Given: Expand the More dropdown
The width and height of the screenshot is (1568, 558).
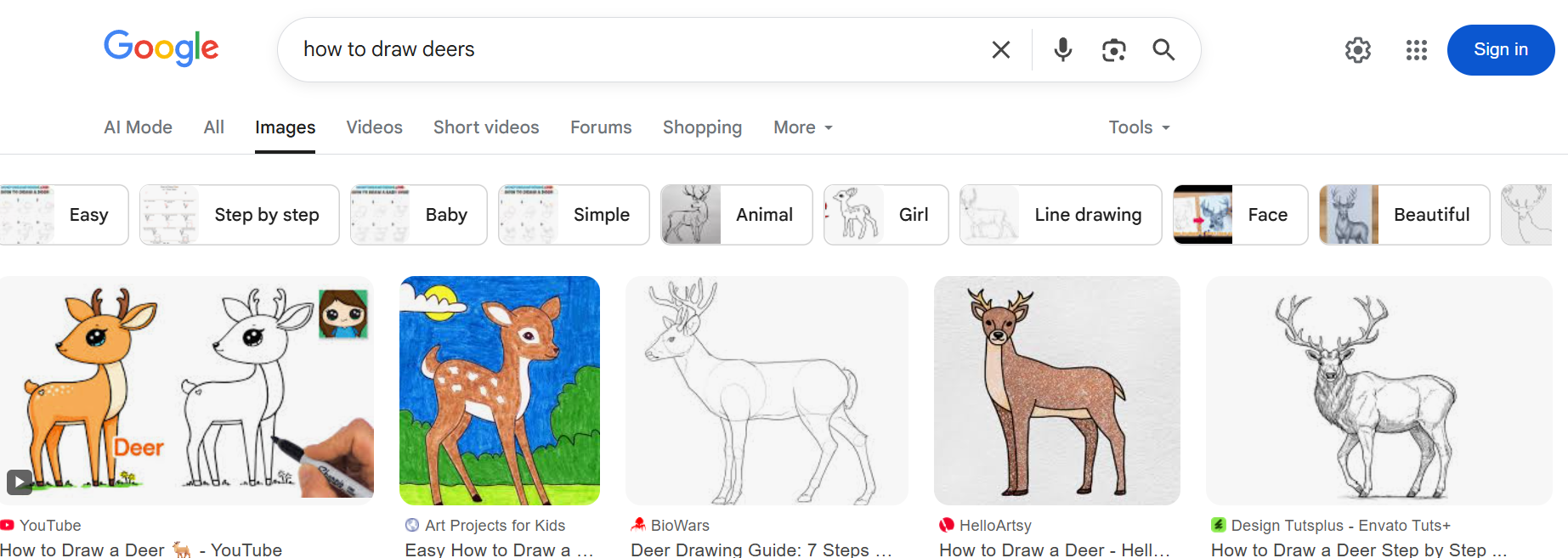Looking at the screenshot, I should 803,127.
